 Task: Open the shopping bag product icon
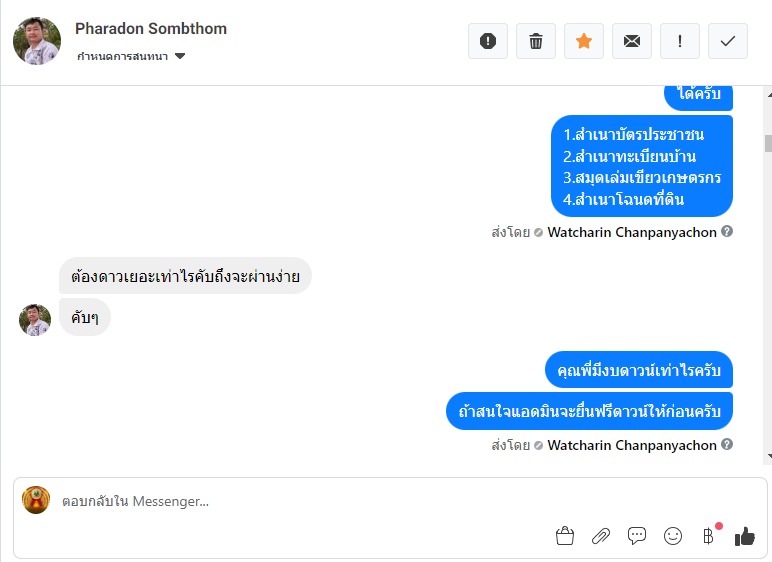click(x=565, y=536)
